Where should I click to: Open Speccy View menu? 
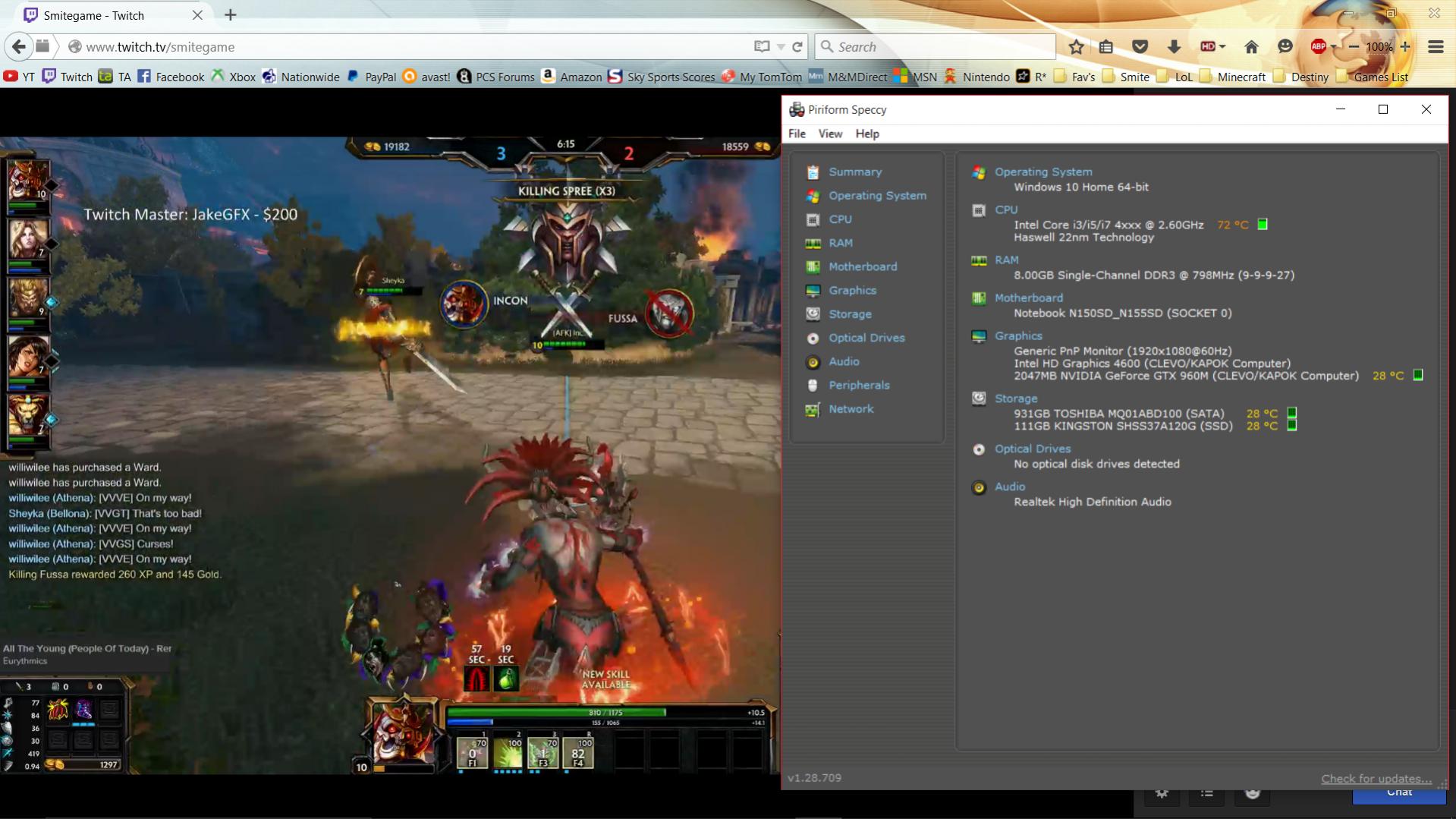coord(830,134)
